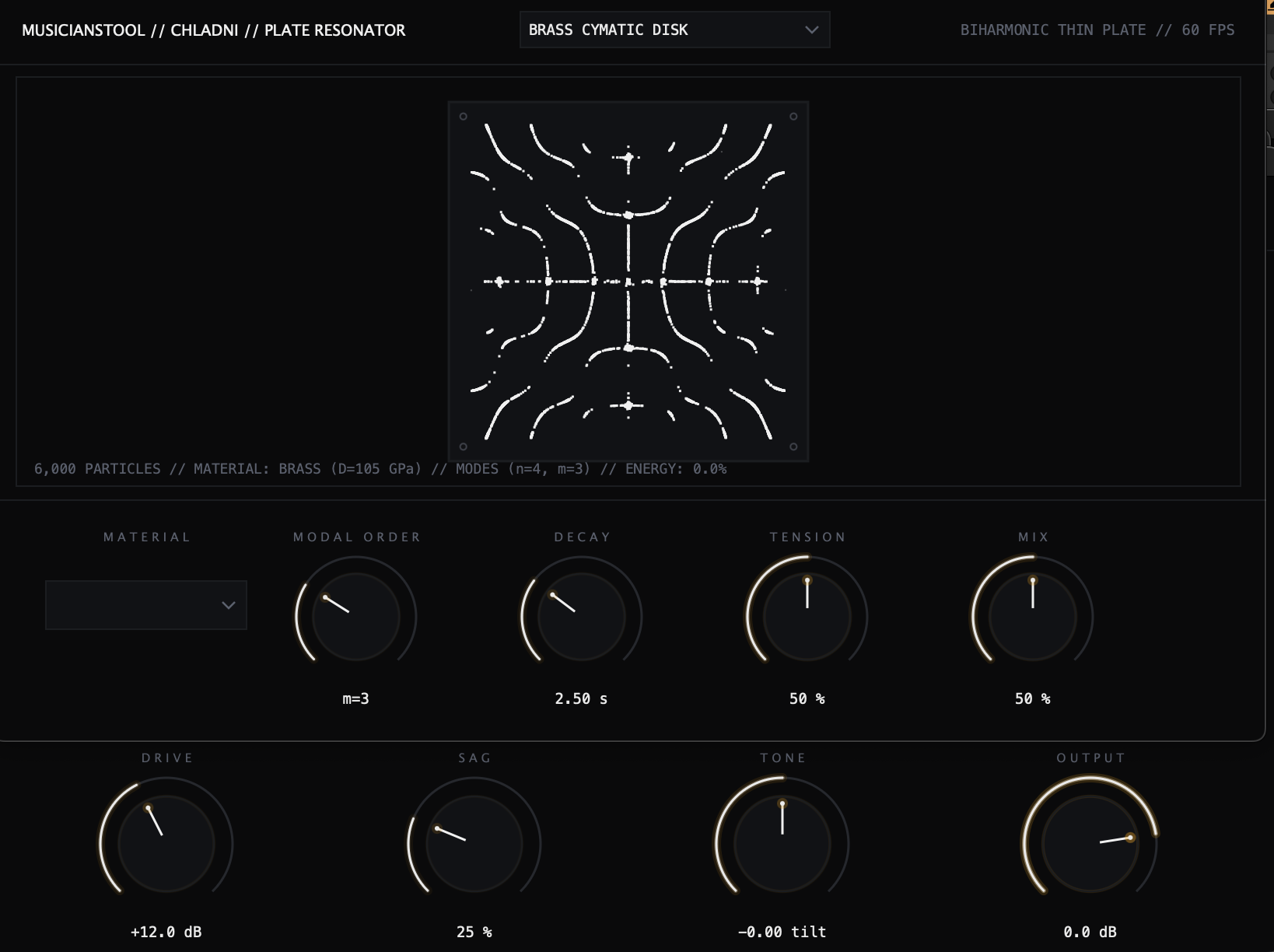
Task: Click the Tone knob
Action: coord(782,844)
